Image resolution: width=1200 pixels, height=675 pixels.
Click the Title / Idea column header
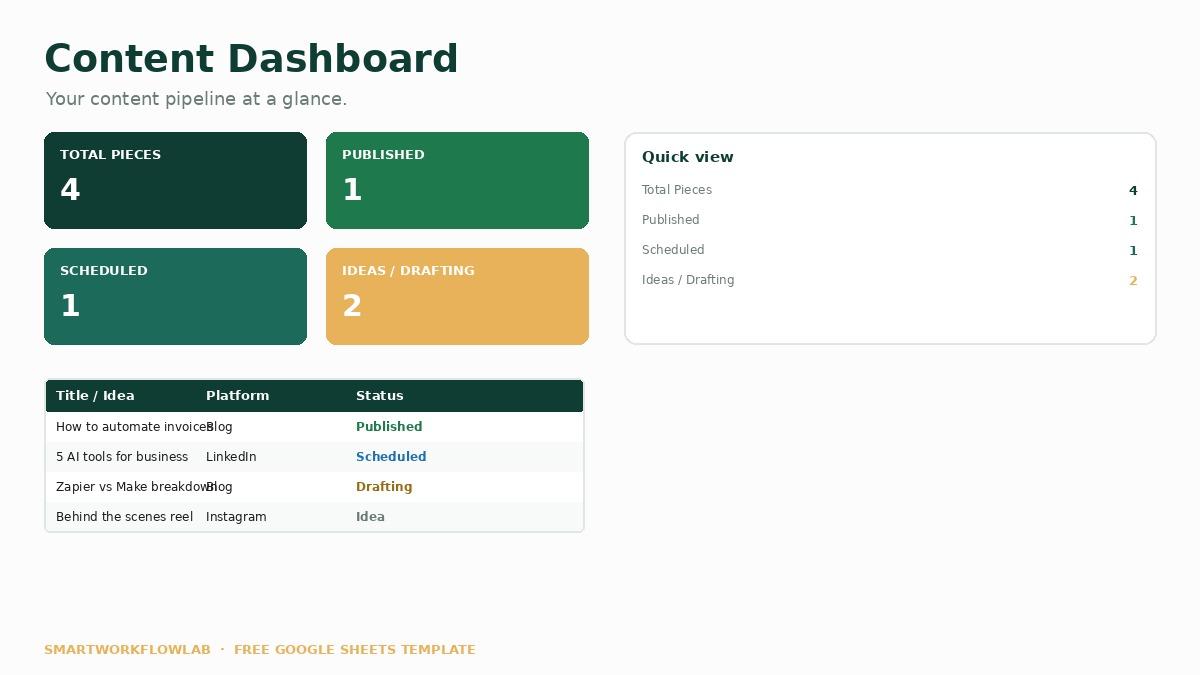pyautogui.click(x=95, y=396)
